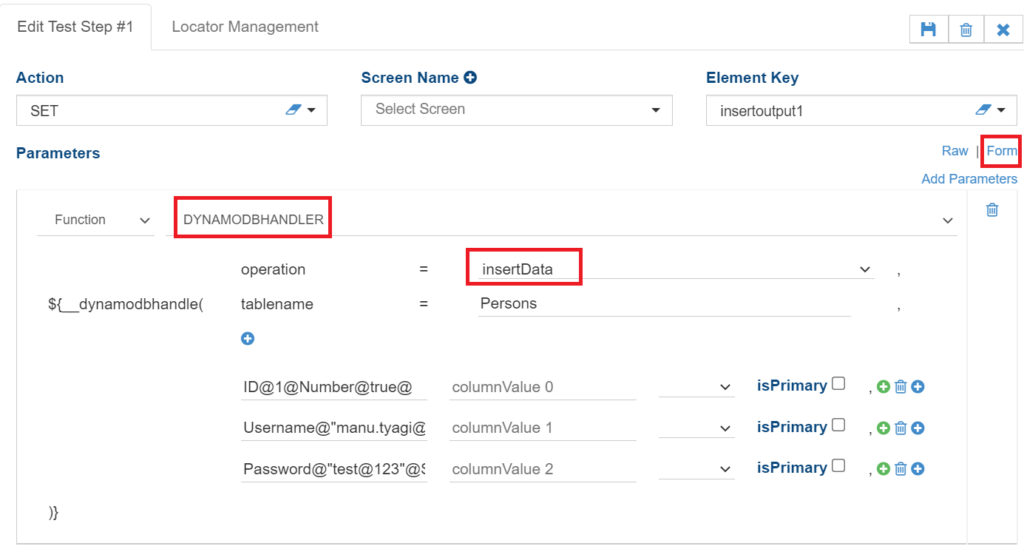Switch to the Locator Management tab

click(245, 27)
